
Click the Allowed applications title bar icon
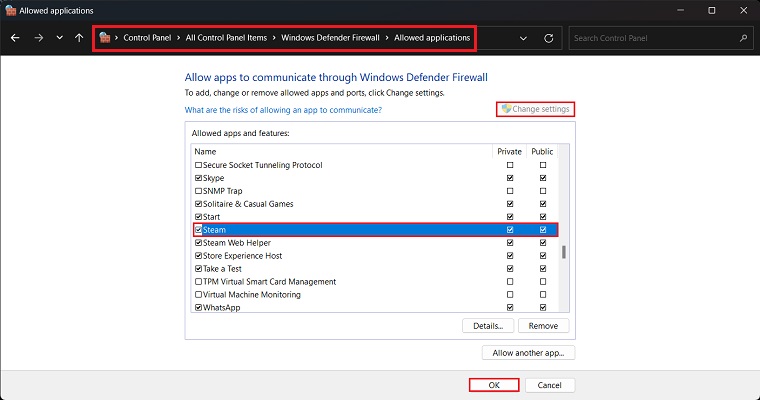[x=13, y=10]
